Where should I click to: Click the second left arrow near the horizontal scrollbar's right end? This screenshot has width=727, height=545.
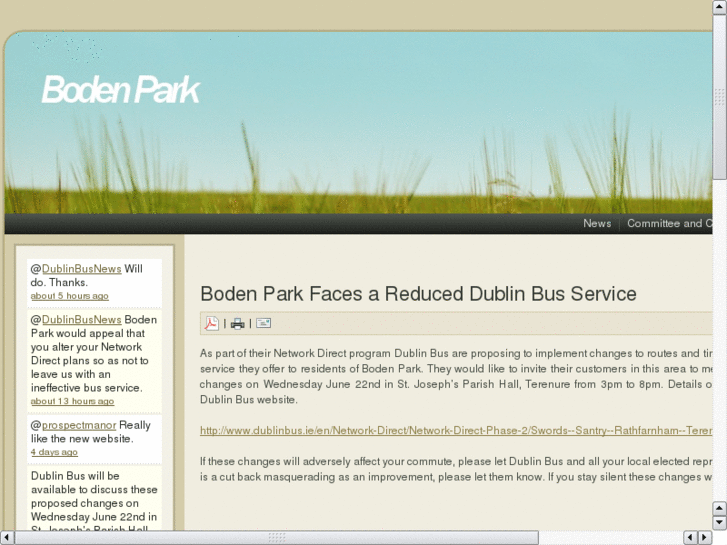[690, 537]
